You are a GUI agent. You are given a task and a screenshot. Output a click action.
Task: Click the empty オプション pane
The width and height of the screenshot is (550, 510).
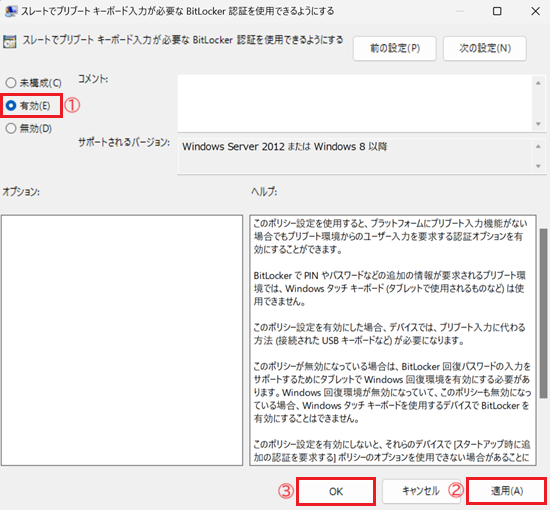pyautogui.click(x=122, y=340)
